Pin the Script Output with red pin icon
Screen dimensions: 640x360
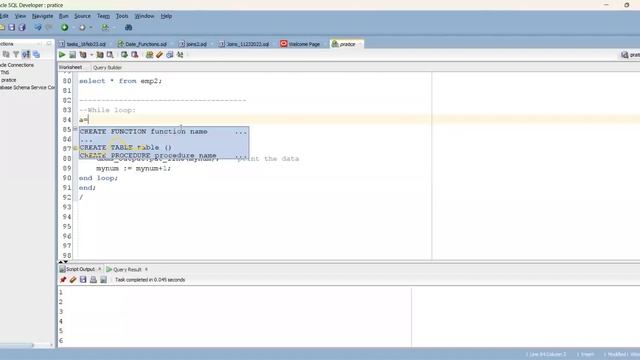click(63, 280)
